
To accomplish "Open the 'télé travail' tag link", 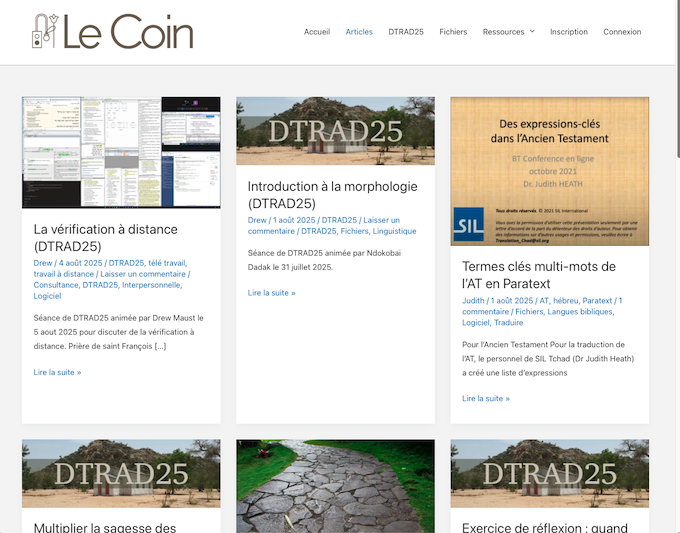I will (x=167, y=263).
